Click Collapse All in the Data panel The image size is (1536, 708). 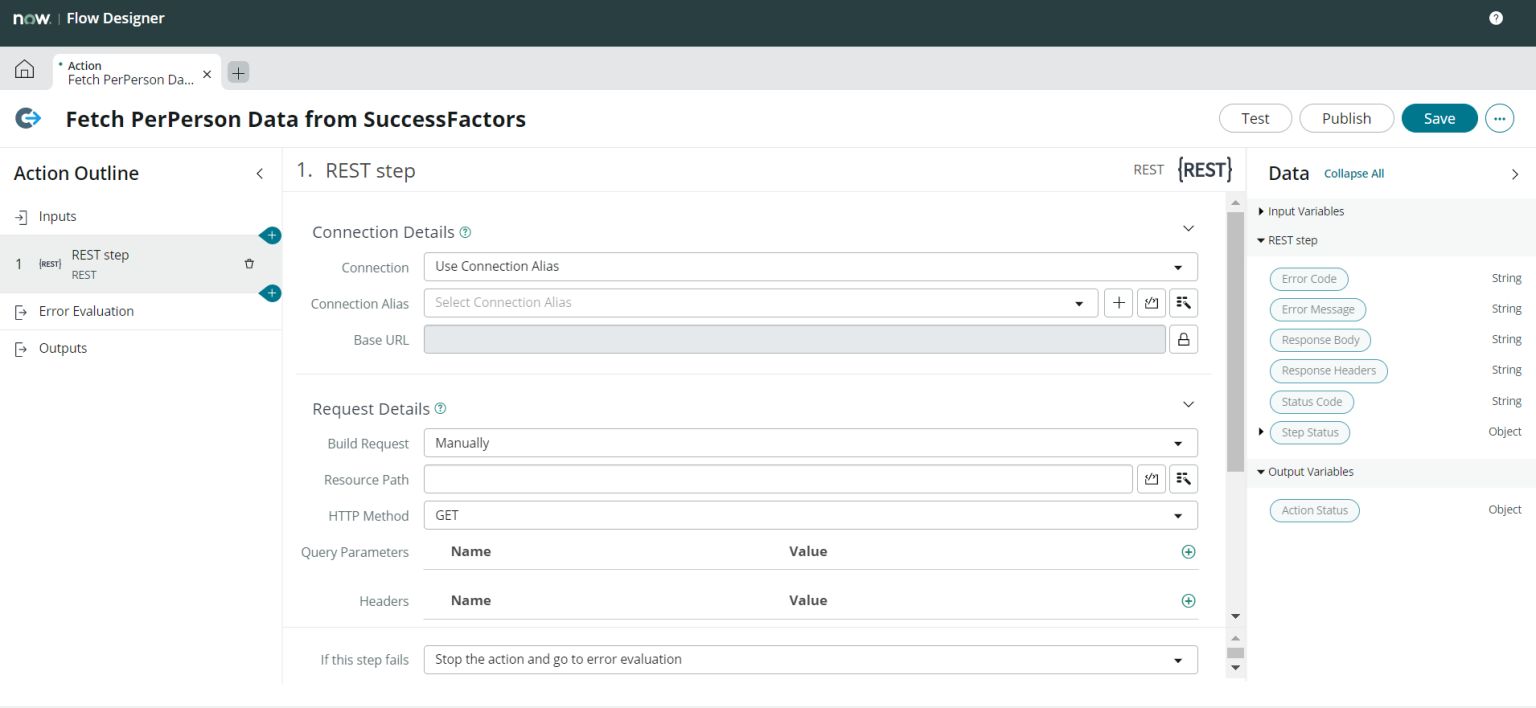point(1353,173)
